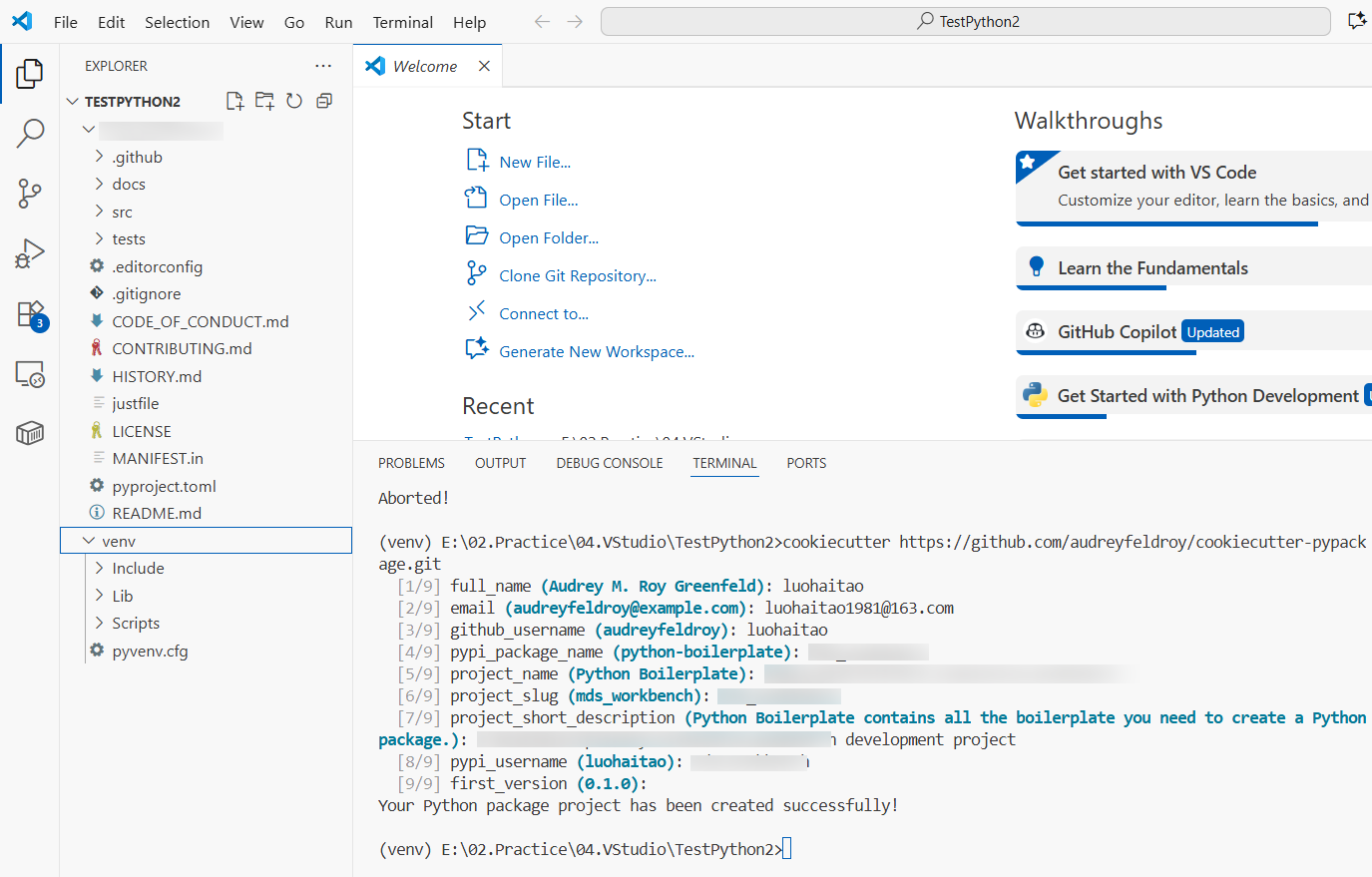Open README.md in Explorer
1372x877 pixels.
point(207,513)
